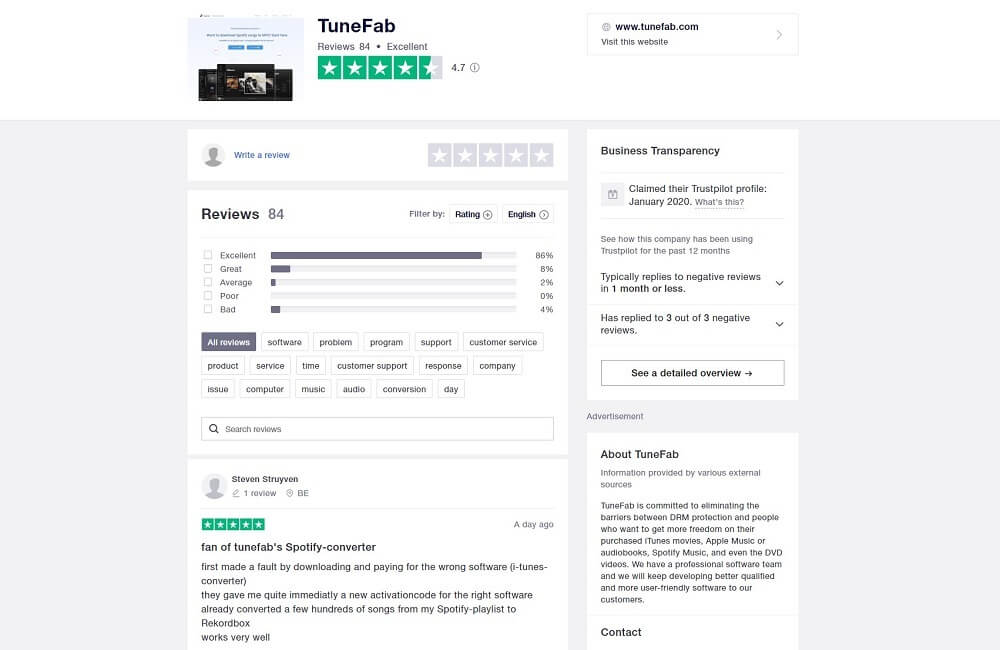The width and height of the screenshot is (1000, 650).
Task: Open the English language filter dropdown
Action: [x=527, y=214]
